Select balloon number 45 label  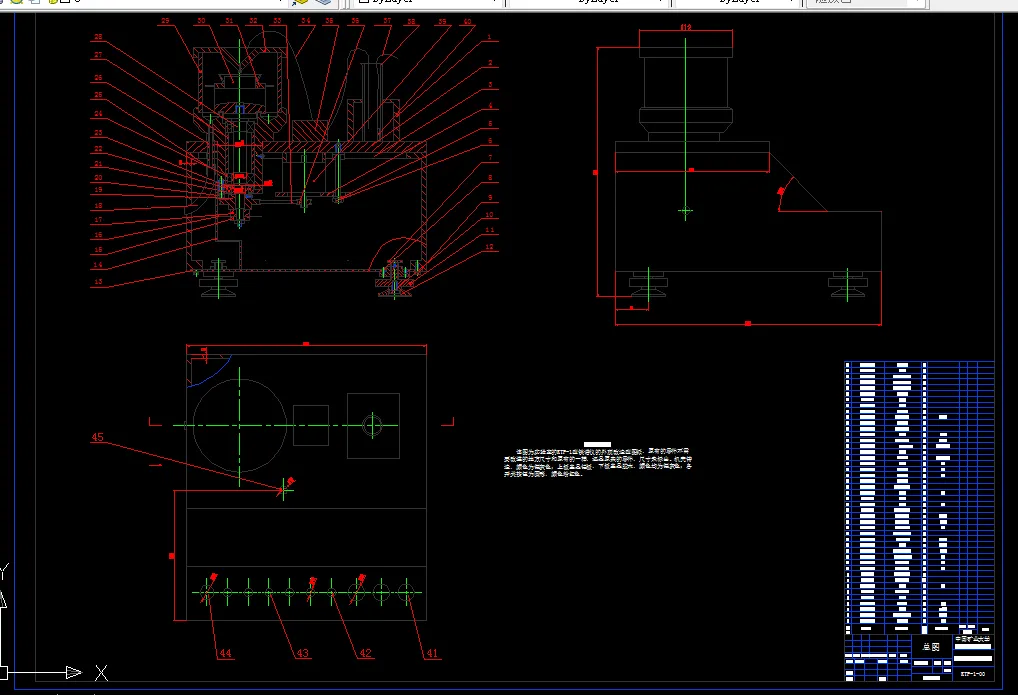click(97, 437)
